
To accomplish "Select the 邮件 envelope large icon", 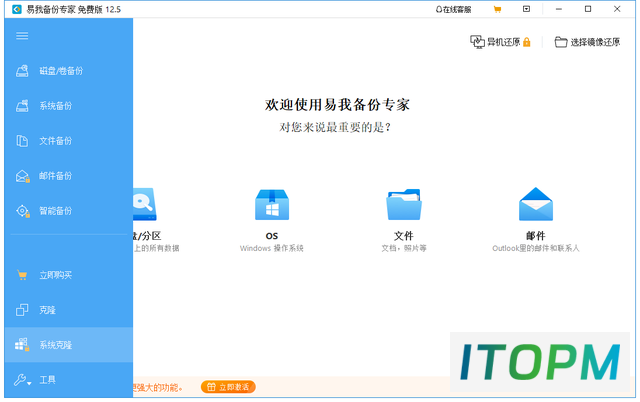I will click(x=536, y=204).
